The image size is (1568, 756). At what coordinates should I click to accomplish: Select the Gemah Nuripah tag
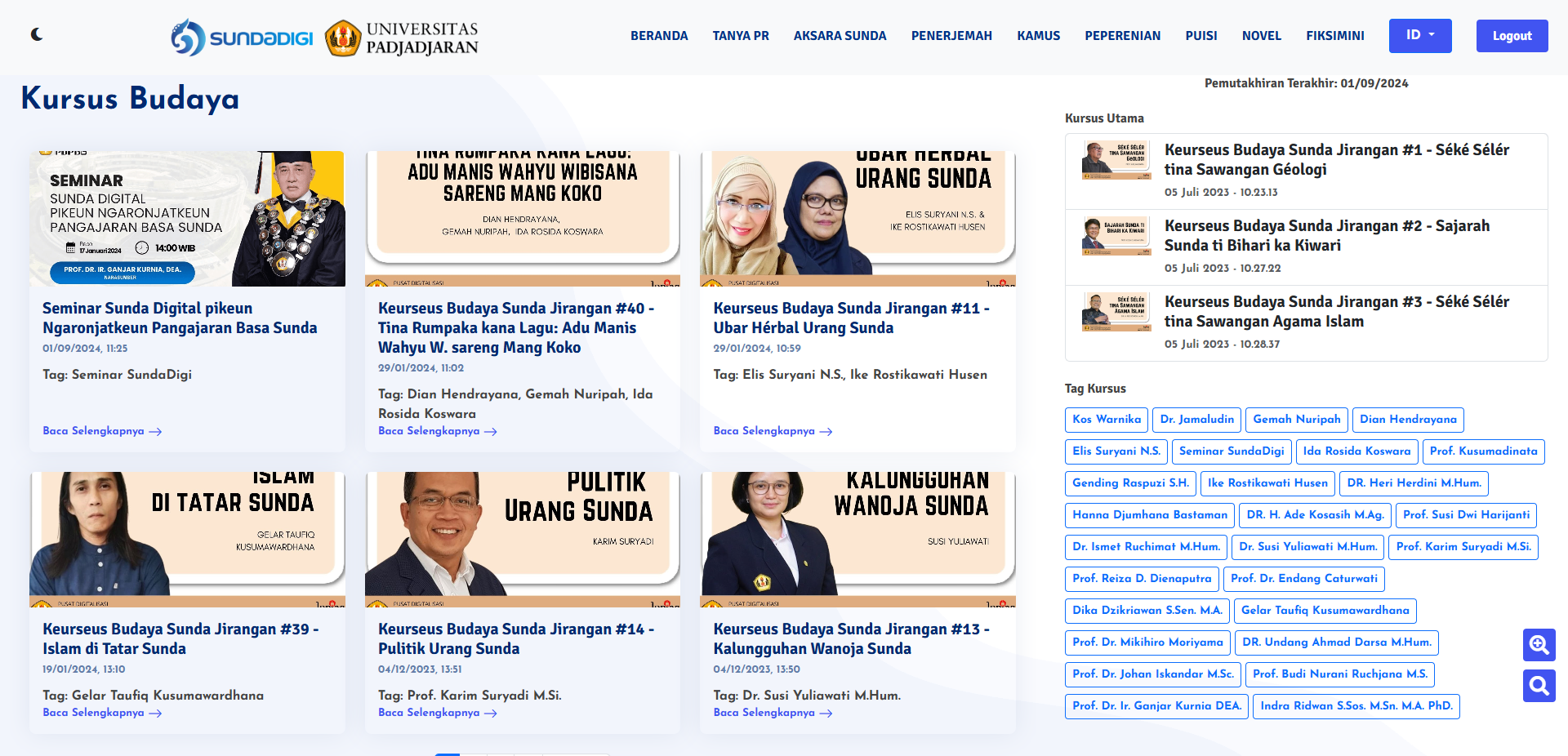1297,420
